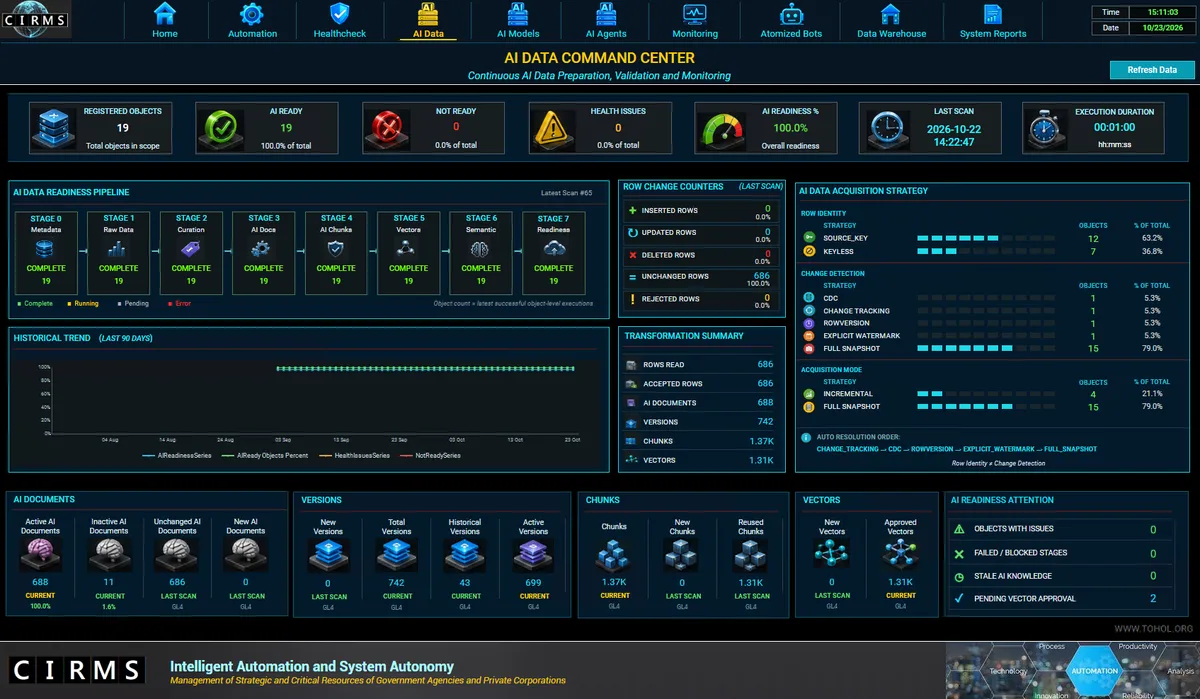
Task: Click the Not Ready red X icon
Action: click(x=386, y=128)
